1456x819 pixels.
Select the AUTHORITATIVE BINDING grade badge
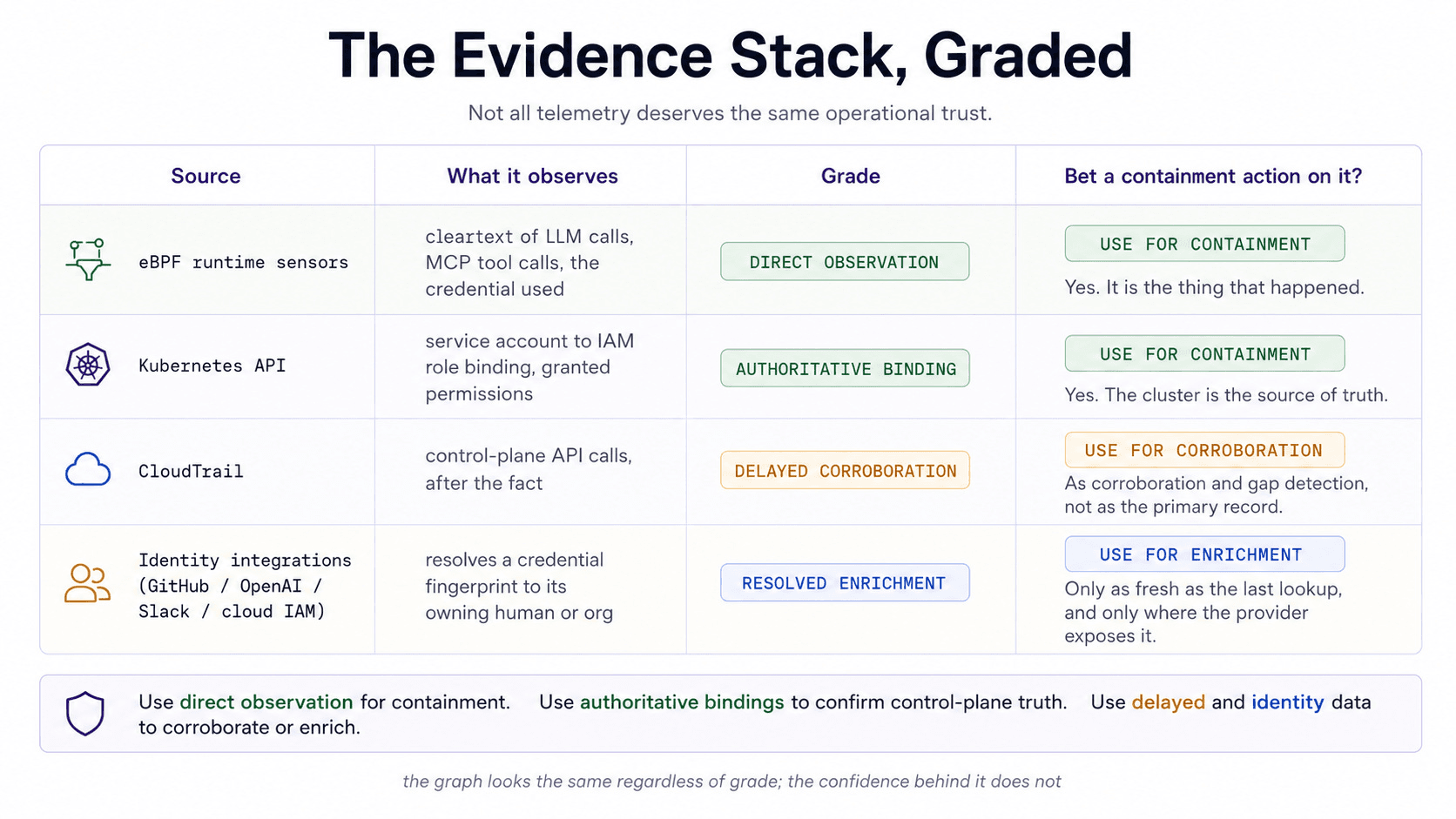pos(845,369)
